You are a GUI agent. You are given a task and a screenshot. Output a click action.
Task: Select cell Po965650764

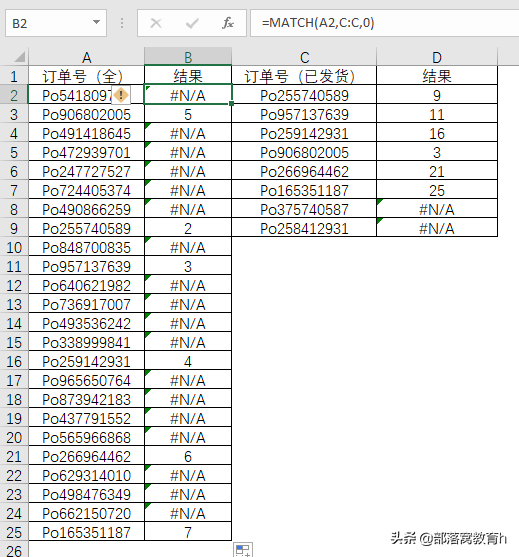[86, 380]
